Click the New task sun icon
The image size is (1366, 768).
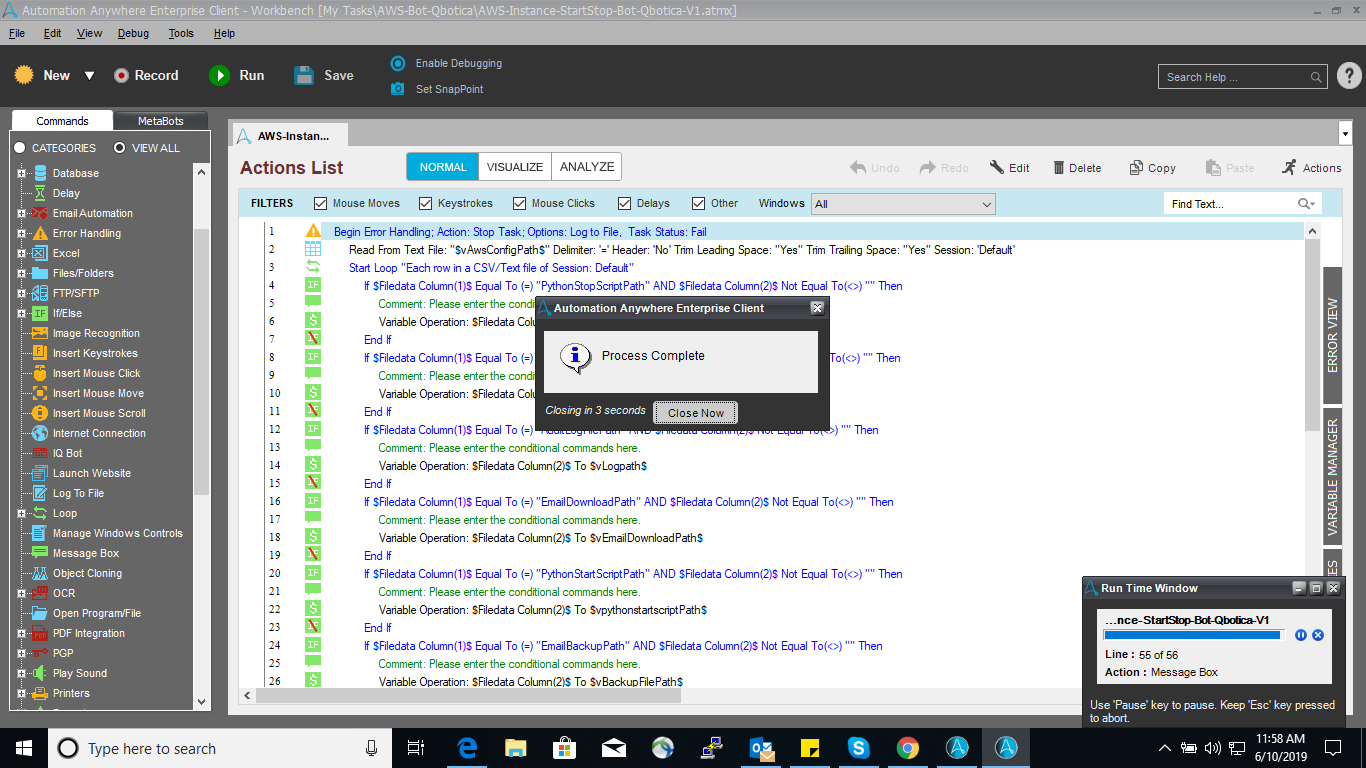tap(24, 75)
